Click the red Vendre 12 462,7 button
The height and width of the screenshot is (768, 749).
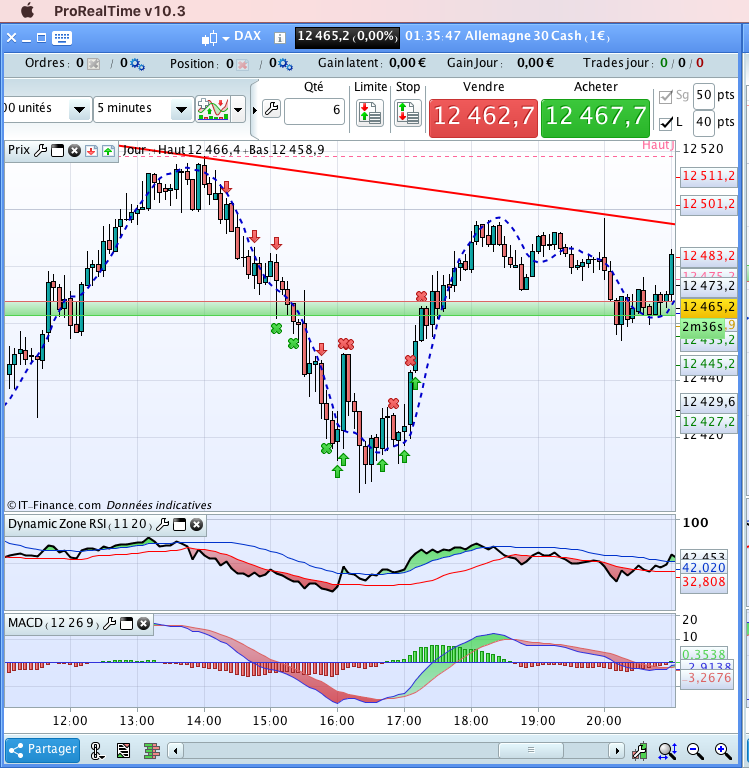(x=483, y=118)
